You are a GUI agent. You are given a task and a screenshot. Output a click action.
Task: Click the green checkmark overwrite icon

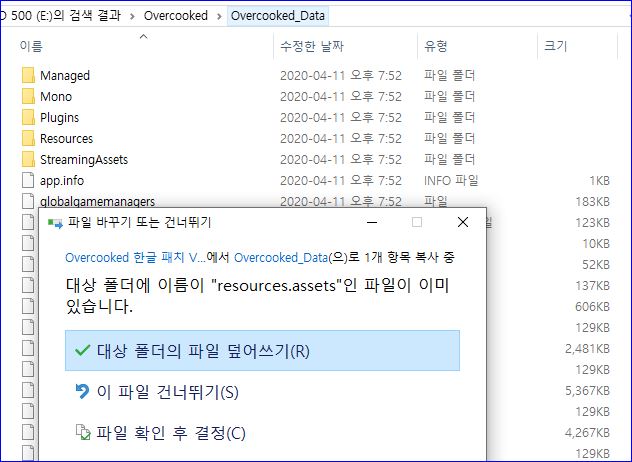(83, 350)
